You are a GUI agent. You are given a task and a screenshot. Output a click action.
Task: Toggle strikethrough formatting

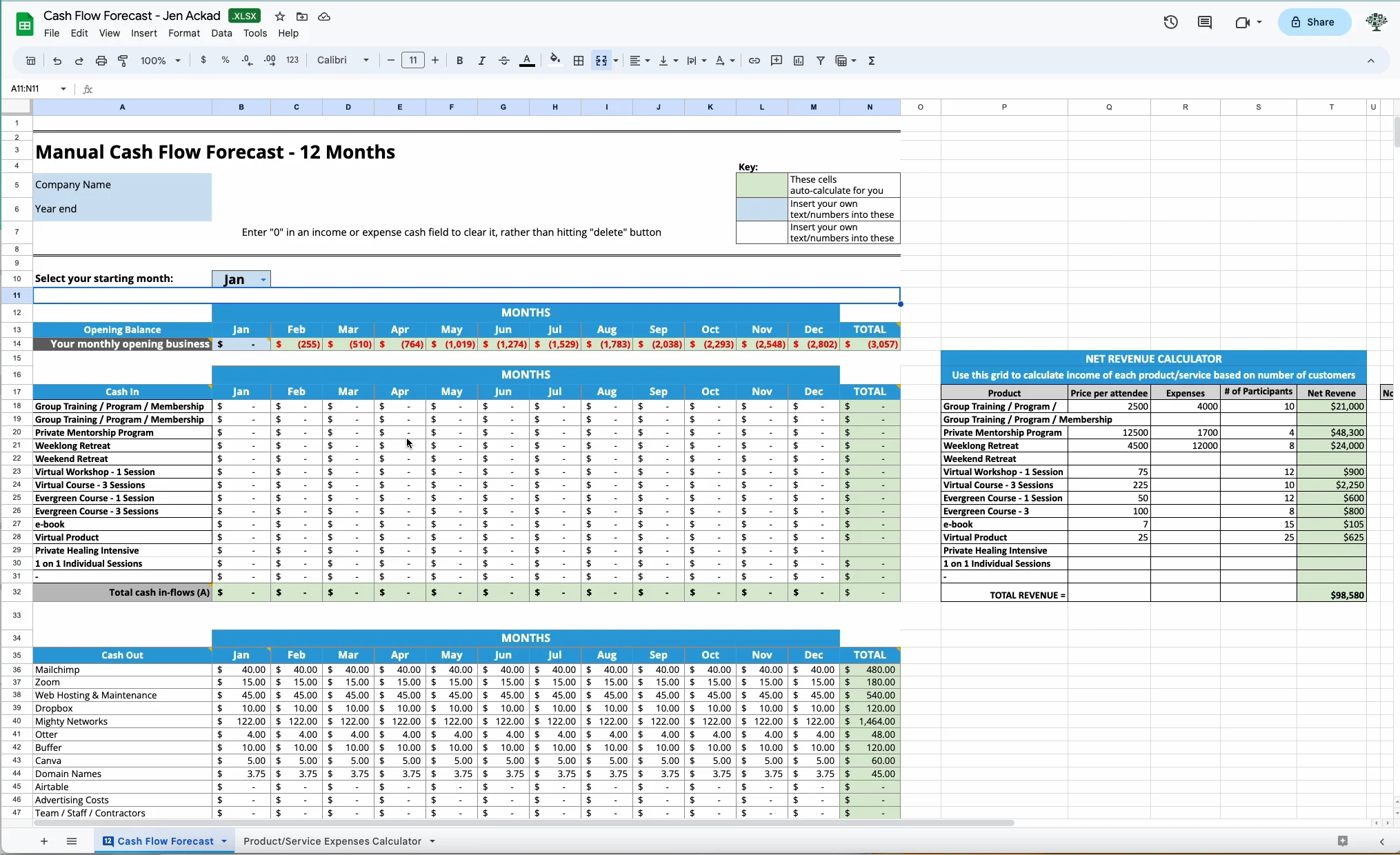click(x=503, y=61)
